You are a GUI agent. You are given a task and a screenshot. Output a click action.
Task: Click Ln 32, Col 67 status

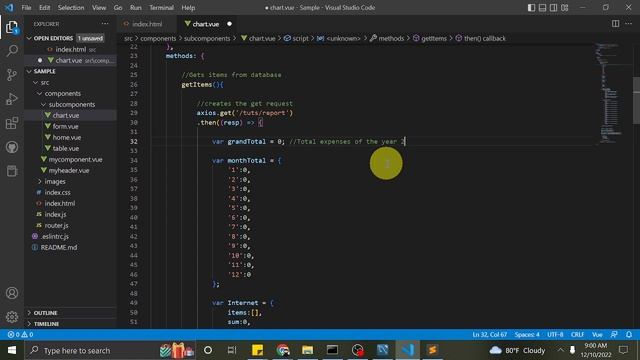tap(489, 334)
